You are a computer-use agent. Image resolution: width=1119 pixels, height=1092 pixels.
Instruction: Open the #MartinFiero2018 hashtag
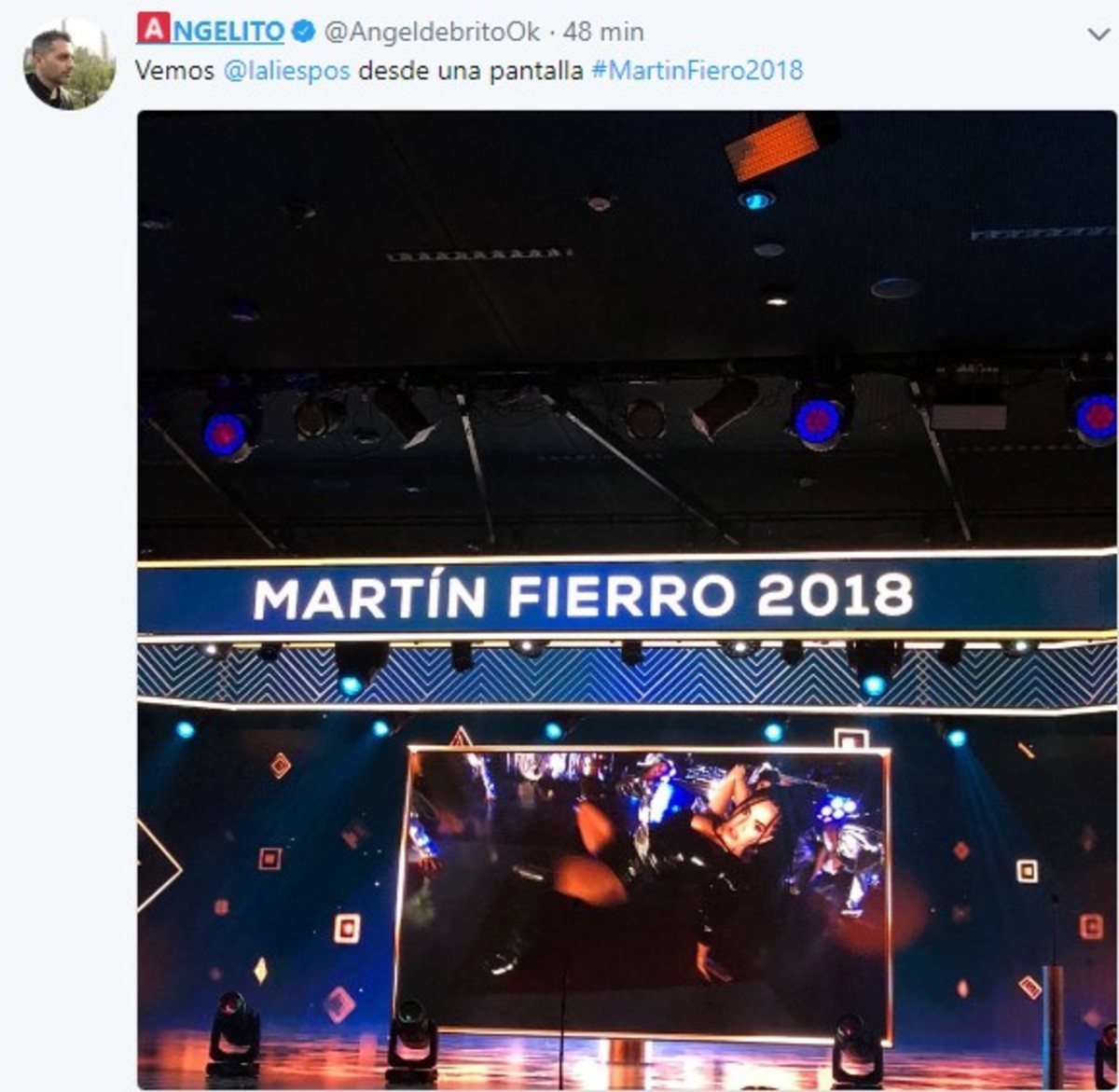tap(697, 71)
